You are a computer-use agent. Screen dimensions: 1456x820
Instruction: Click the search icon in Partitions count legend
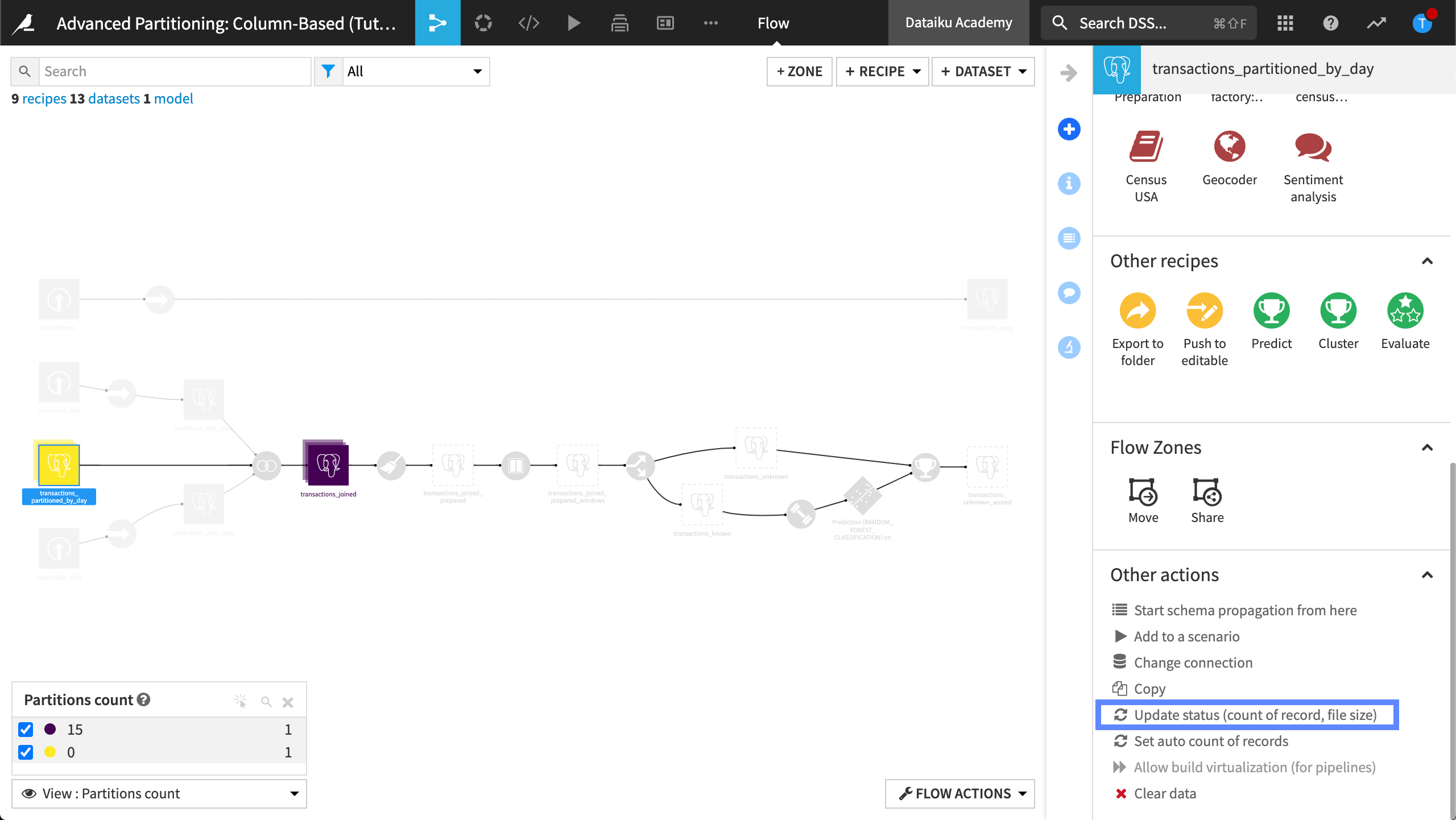click(x=266, y=701)
